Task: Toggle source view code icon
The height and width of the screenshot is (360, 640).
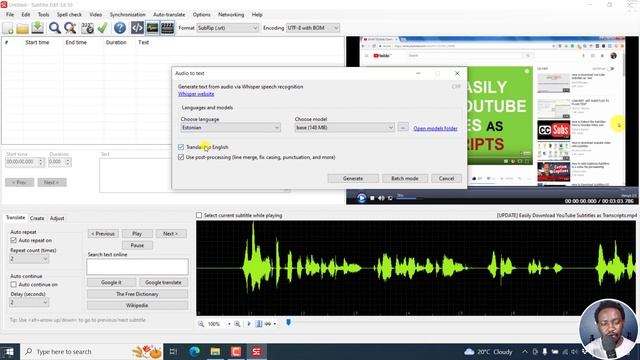Action: pos(137,28)
